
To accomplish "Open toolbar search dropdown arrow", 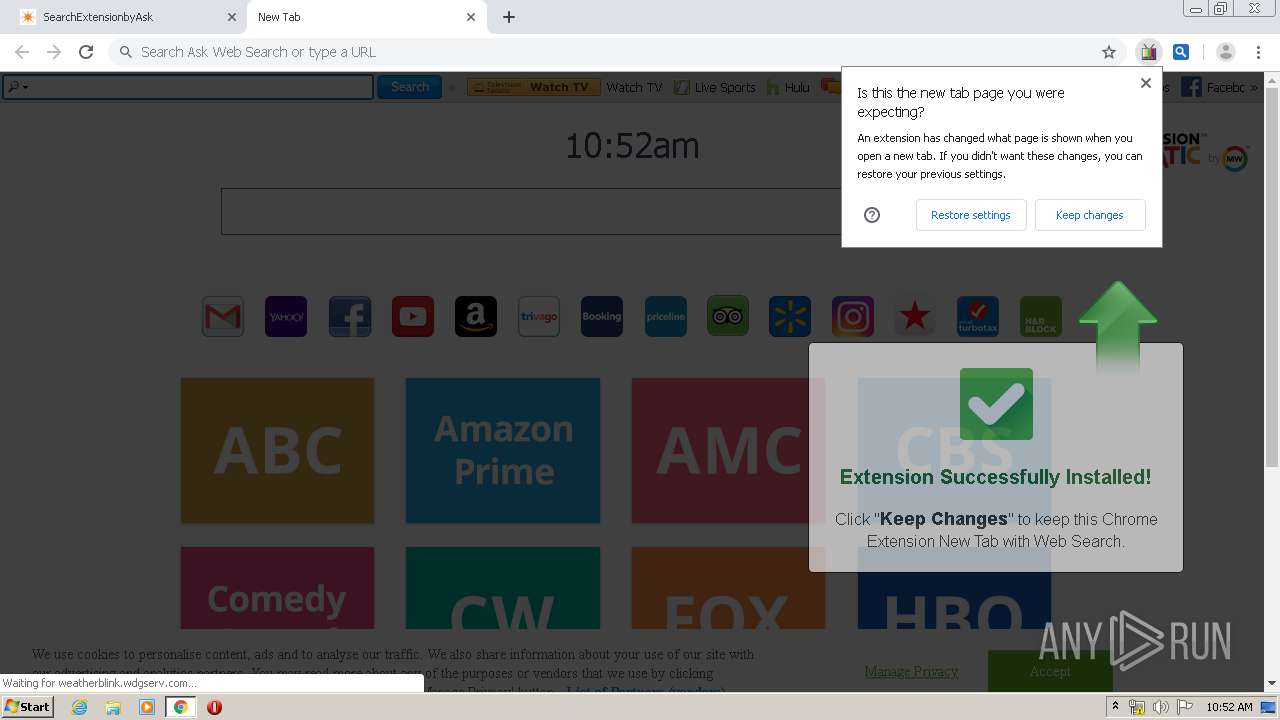I will (x=26, y=87).
